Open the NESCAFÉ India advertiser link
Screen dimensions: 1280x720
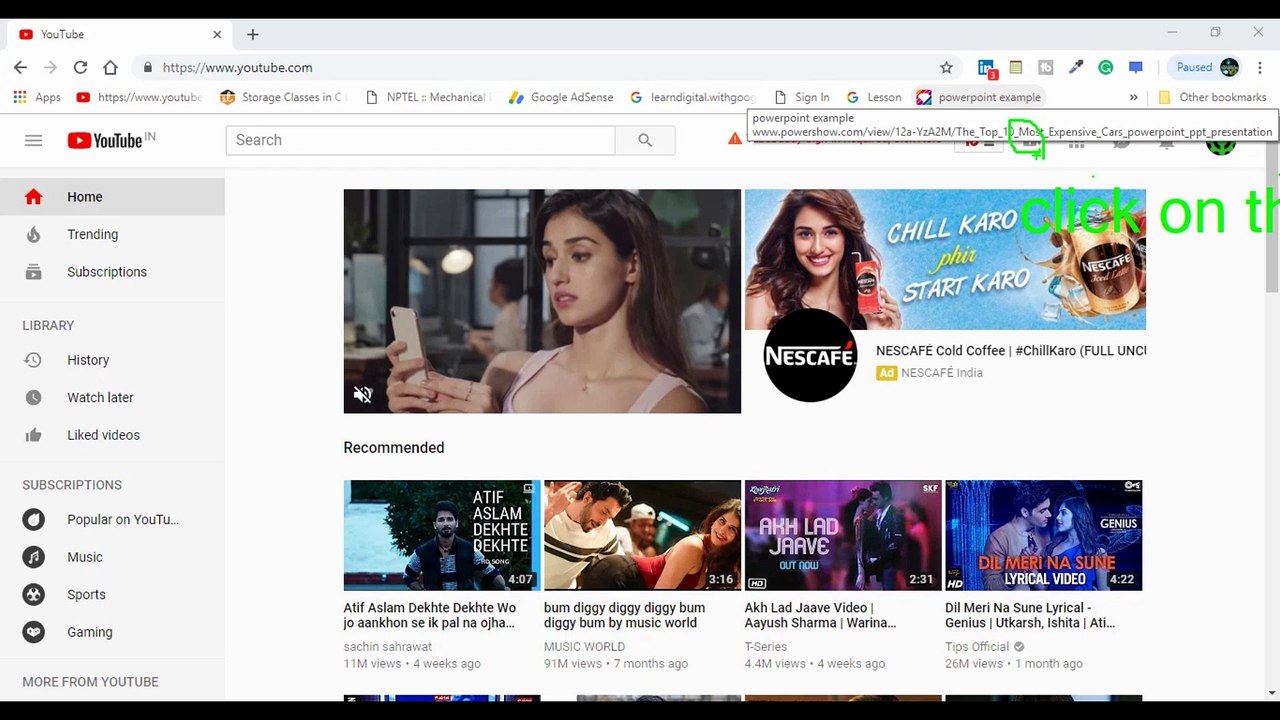941,373
